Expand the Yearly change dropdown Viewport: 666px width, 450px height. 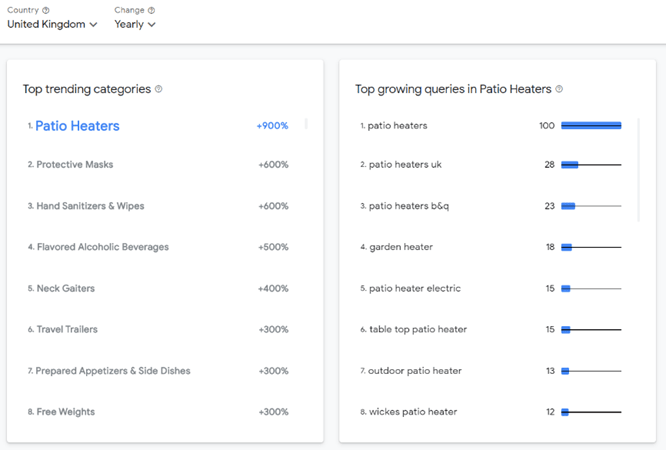135,25
